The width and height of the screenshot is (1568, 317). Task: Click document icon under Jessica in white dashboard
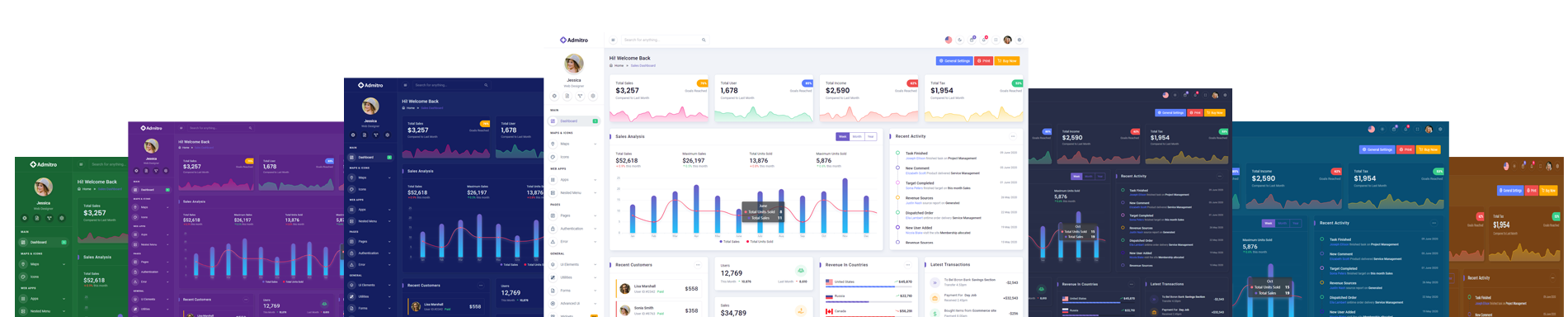click(567, 96)
